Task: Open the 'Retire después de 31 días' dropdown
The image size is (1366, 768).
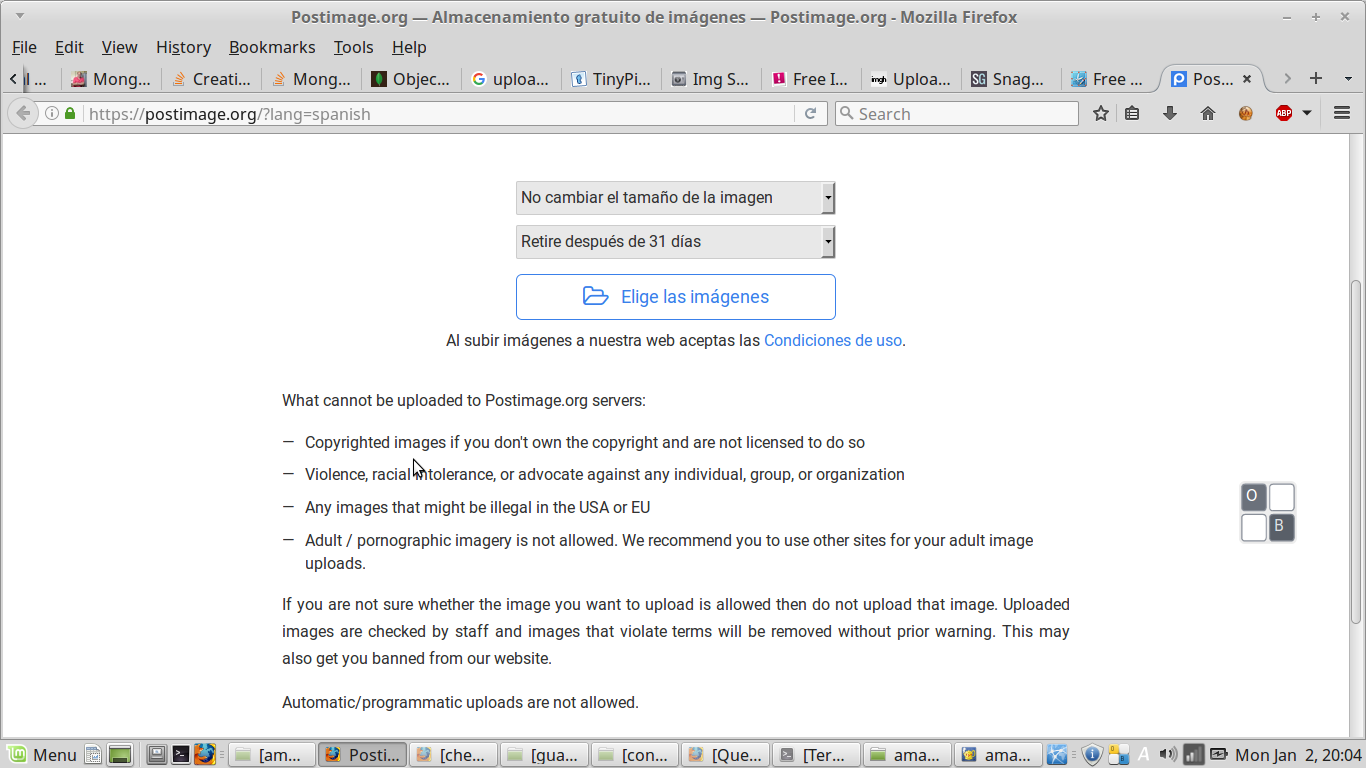Action: coord(676,242)
